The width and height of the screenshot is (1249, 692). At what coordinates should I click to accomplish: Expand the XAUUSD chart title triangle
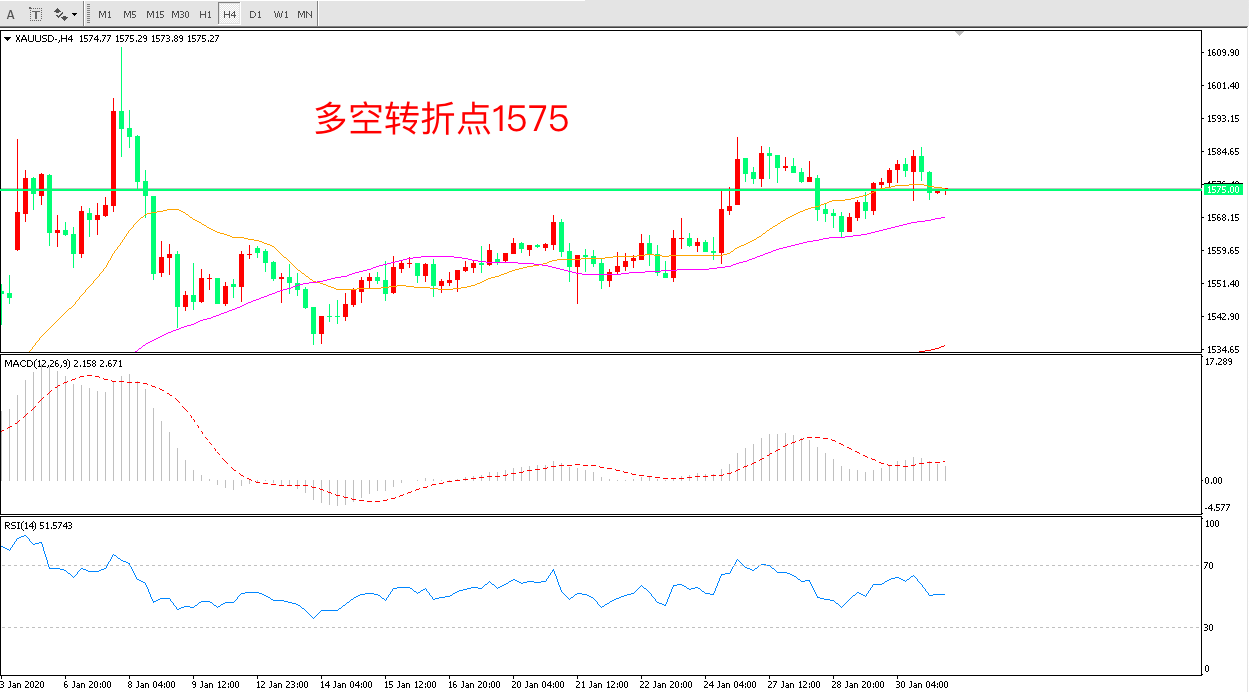(x=8, y=39)
